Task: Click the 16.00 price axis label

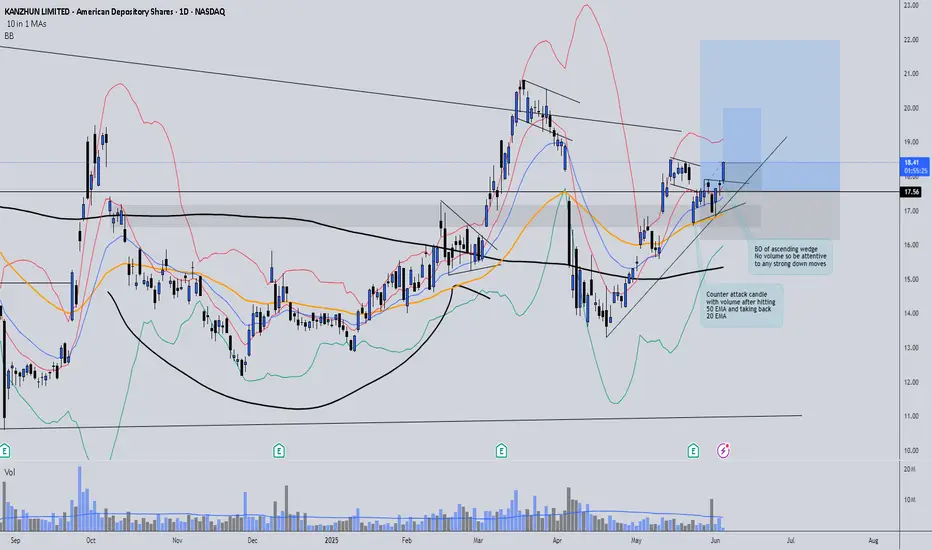Action: pyautogui.click(x=911, y=245)
